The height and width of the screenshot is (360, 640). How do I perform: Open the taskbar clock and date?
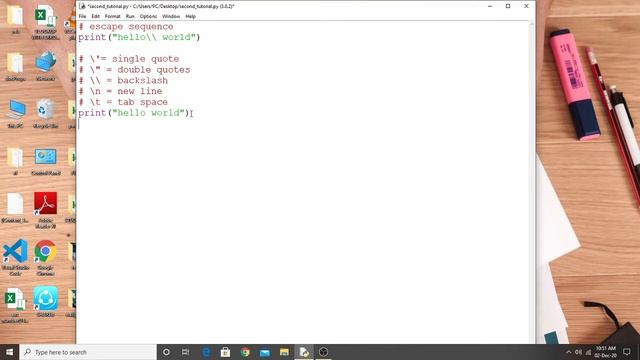[605, 352]
